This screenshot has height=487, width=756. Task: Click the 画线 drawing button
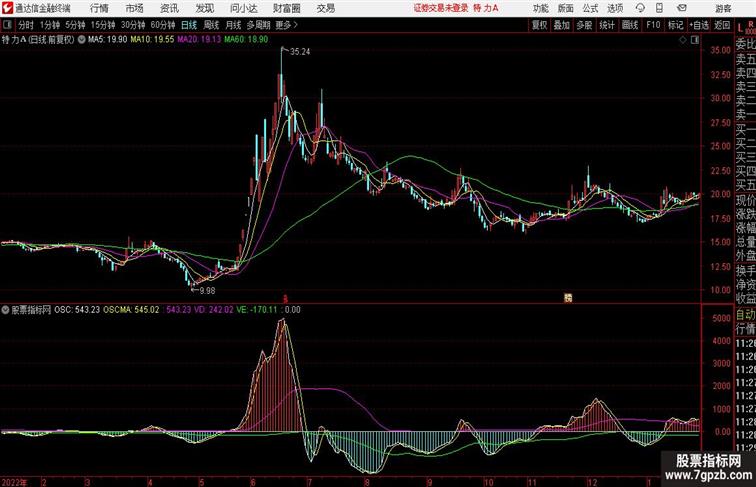coord(630,25)
